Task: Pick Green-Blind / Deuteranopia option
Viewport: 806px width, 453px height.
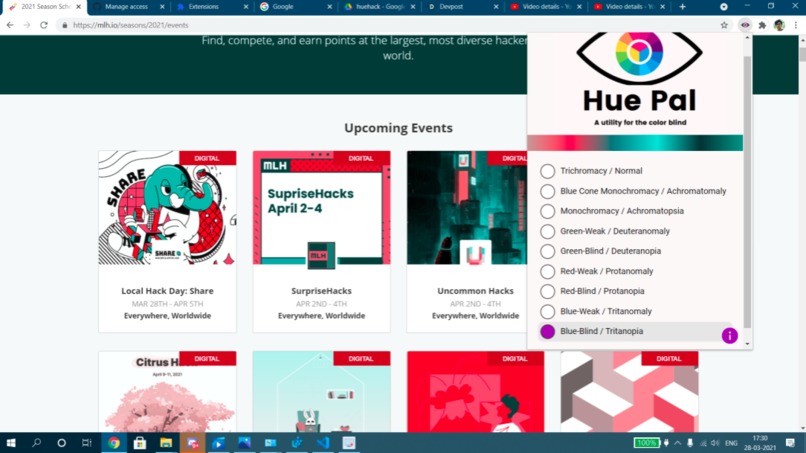Action: (547, 251)
